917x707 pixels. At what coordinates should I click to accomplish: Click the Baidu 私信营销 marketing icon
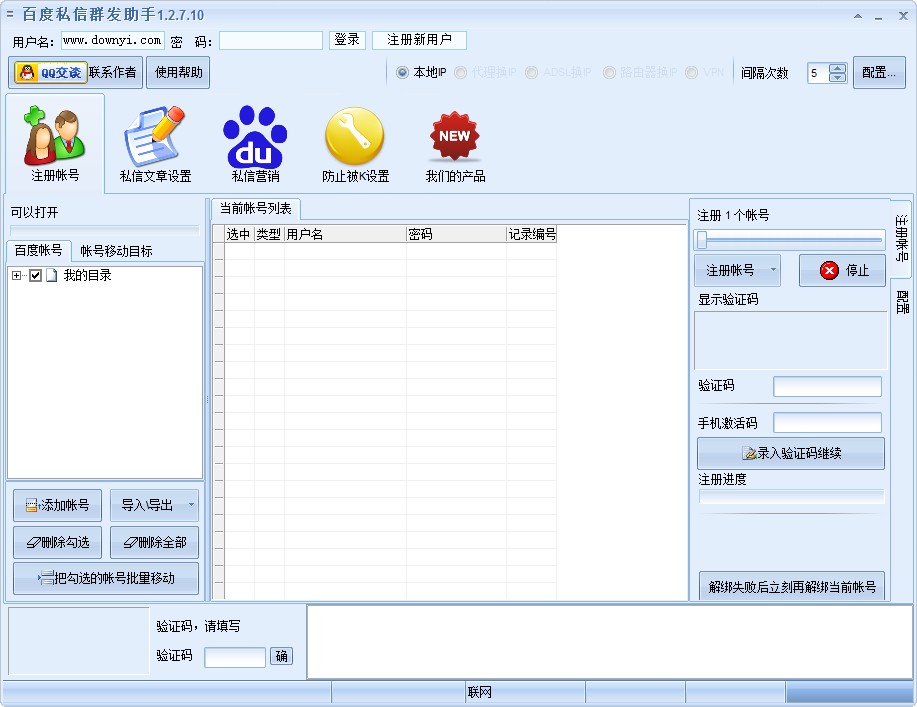pyautogui.click(x=253, y=140)
